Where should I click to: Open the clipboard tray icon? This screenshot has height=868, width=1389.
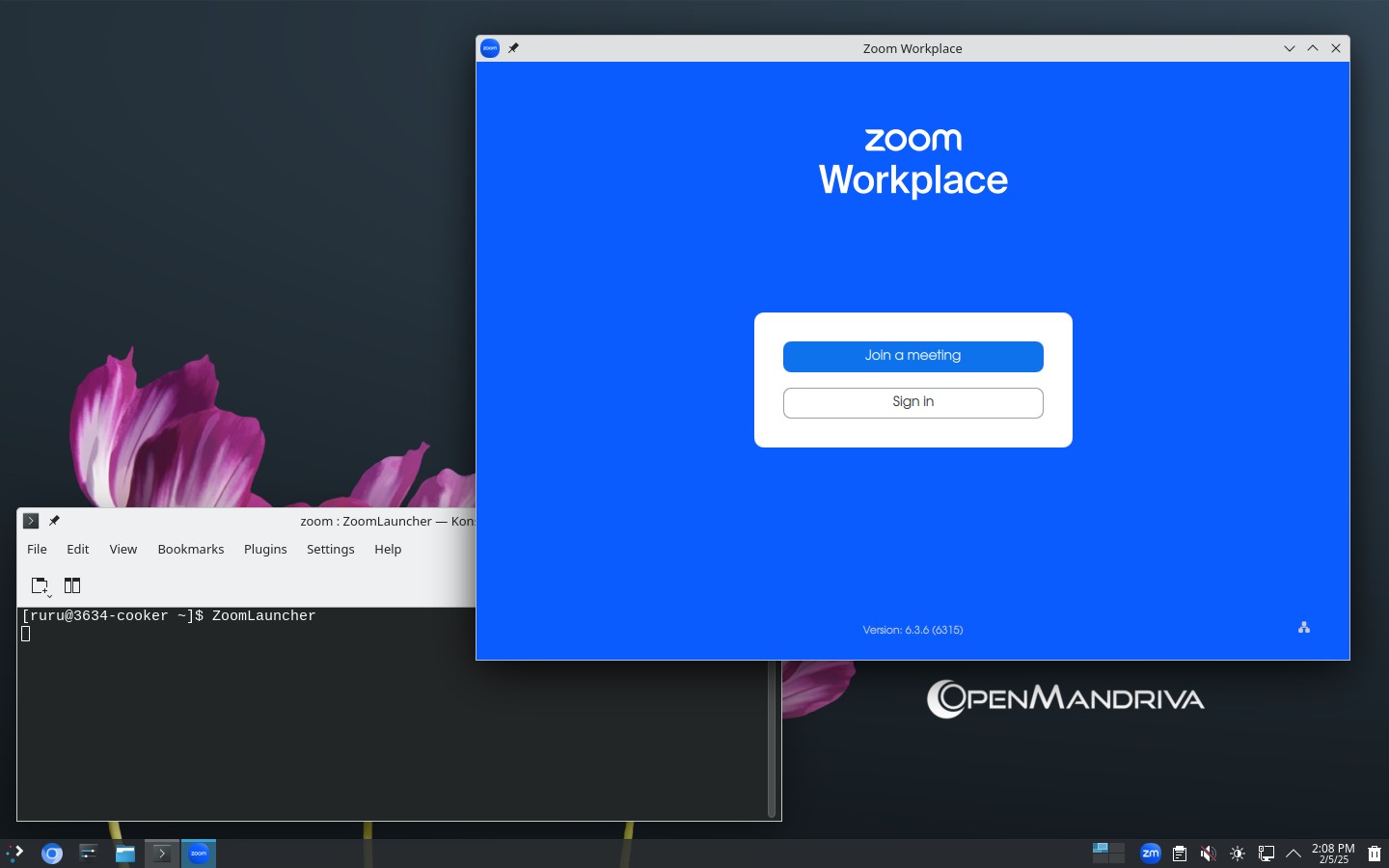pyautogui.click(x=1179, y=854)
